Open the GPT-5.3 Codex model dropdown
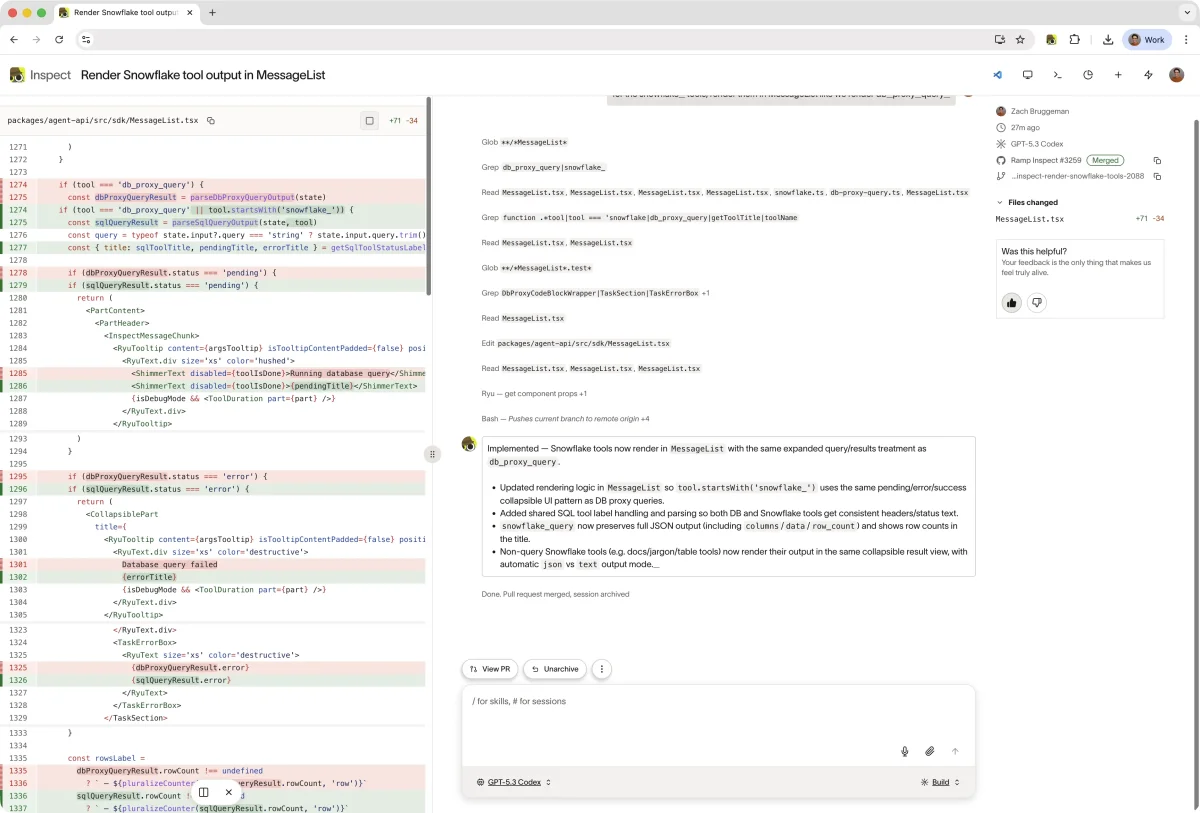The height and width of the screenshot is (813, 1200). point(513,782)
